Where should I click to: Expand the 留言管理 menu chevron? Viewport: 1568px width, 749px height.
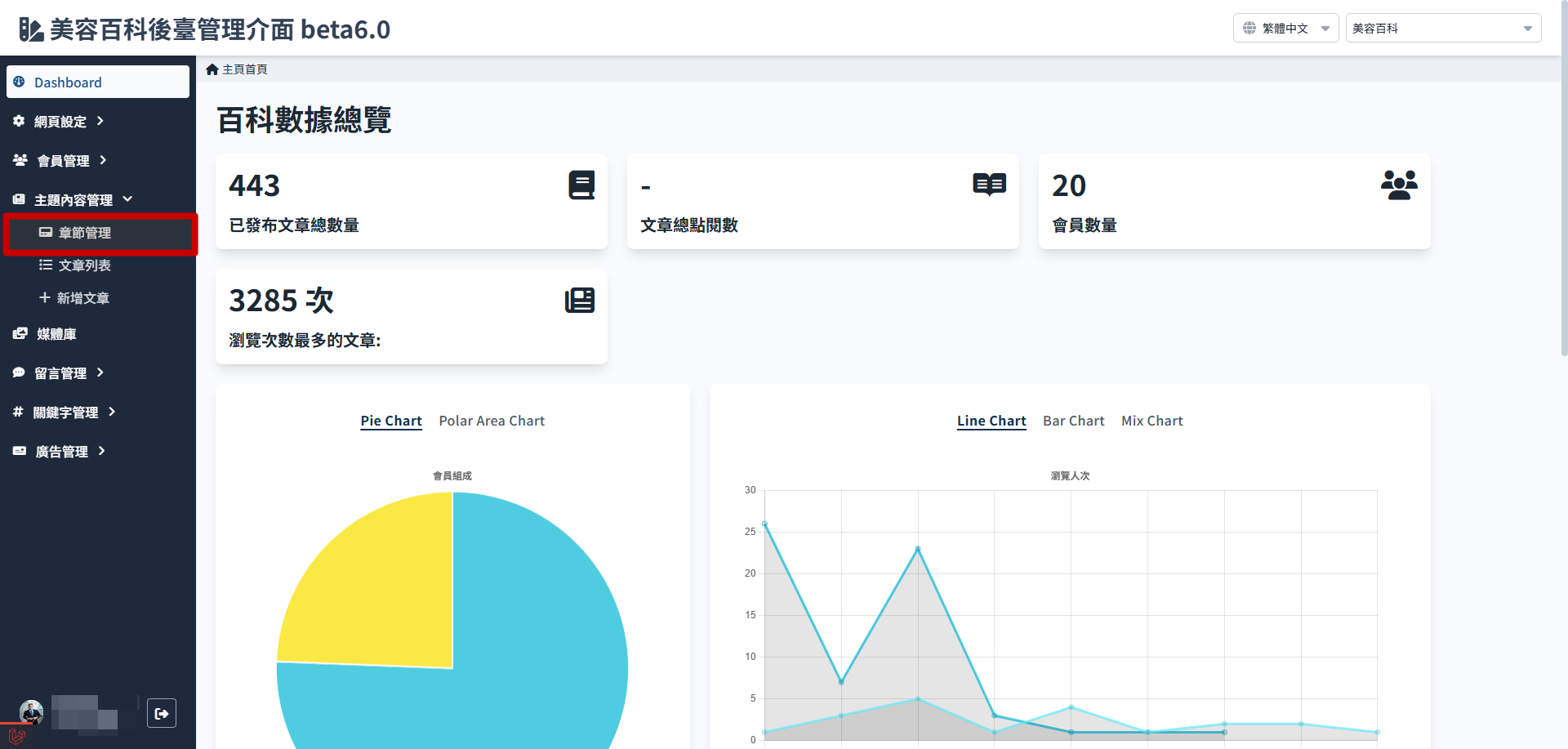point(100,372)
